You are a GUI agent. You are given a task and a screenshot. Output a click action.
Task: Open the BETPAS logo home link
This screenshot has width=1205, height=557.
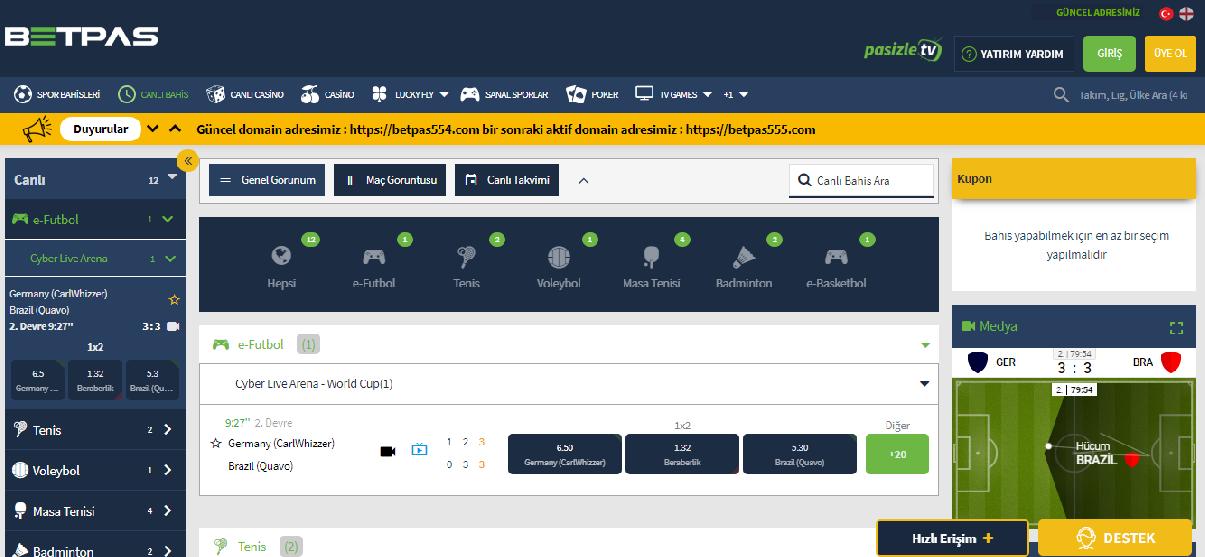(82, 37)
